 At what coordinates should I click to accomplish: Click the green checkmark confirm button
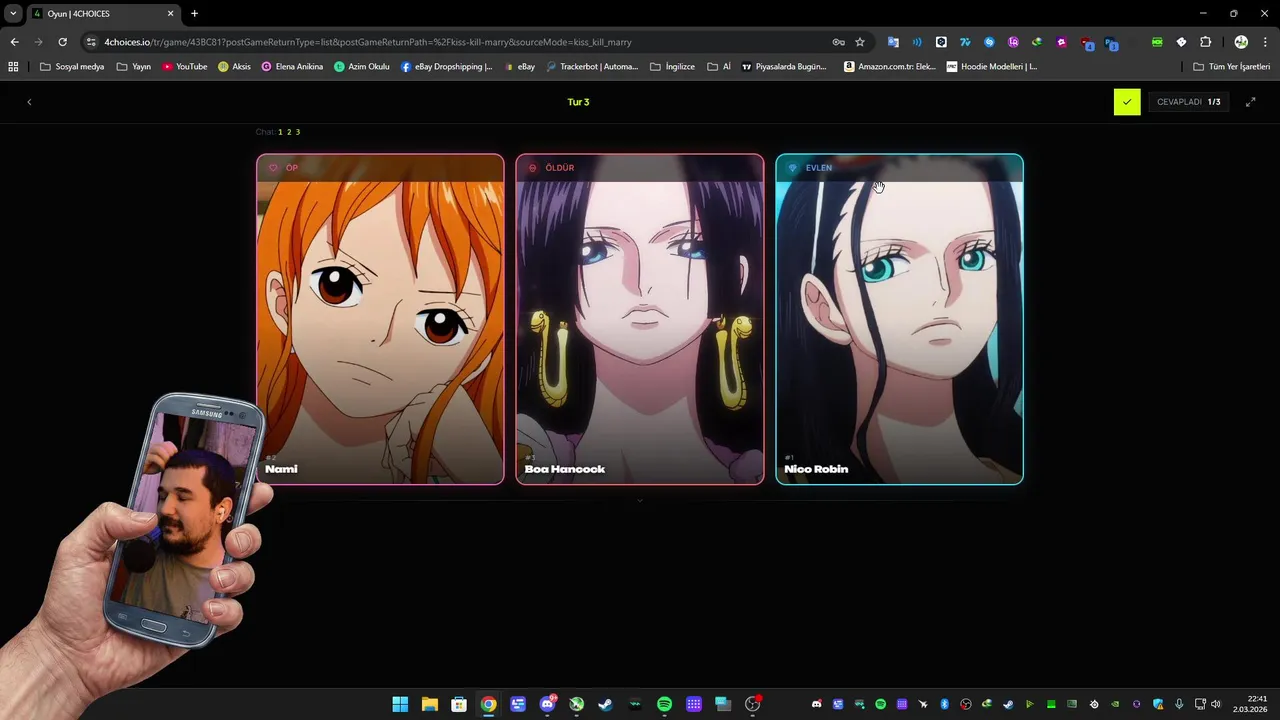[1127, 102]
